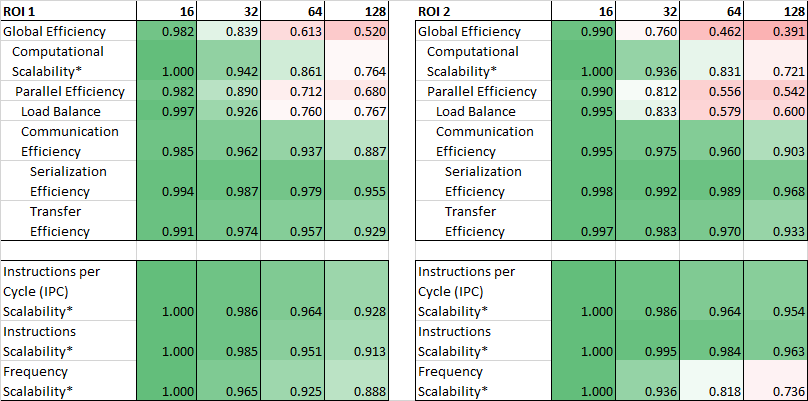Viewport: 808px width, 401px height.
Task: Select ROI 1 Parallel Efficiency row label
Action: click(69, 91)
